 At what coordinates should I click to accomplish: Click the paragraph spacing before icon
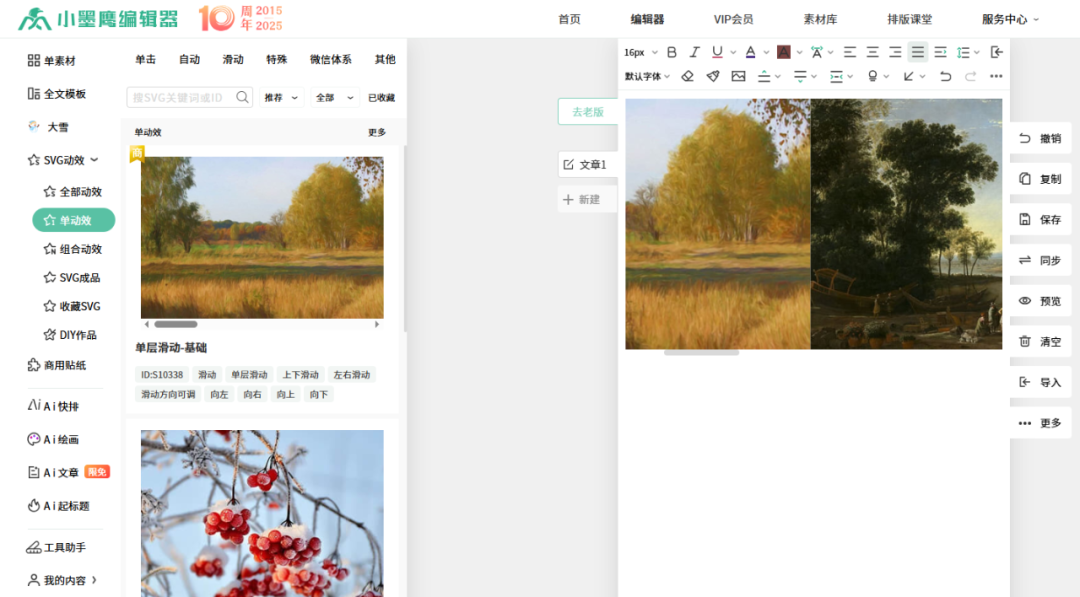pos(764,76)
